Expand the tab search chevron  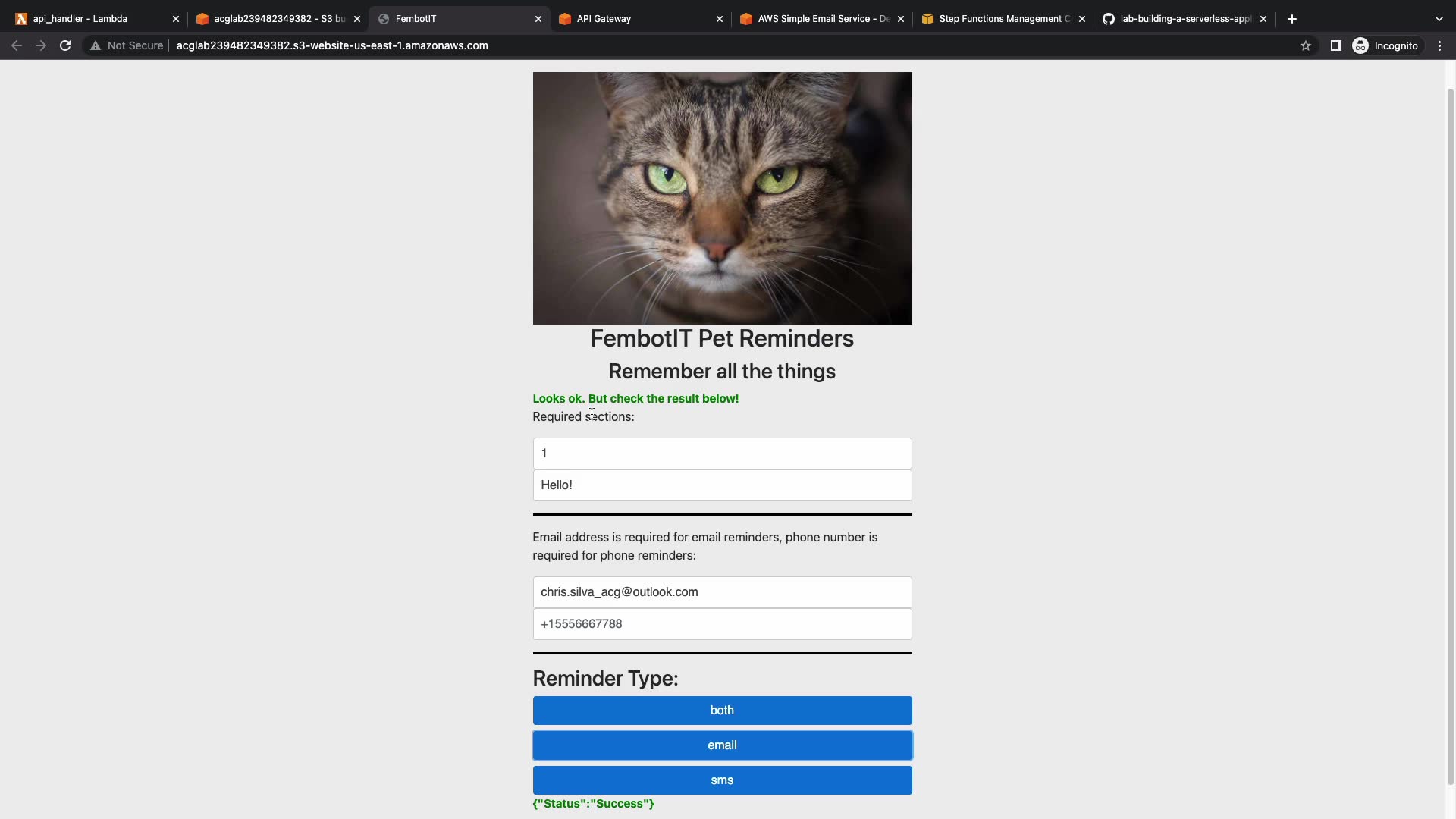(1439, 19)
